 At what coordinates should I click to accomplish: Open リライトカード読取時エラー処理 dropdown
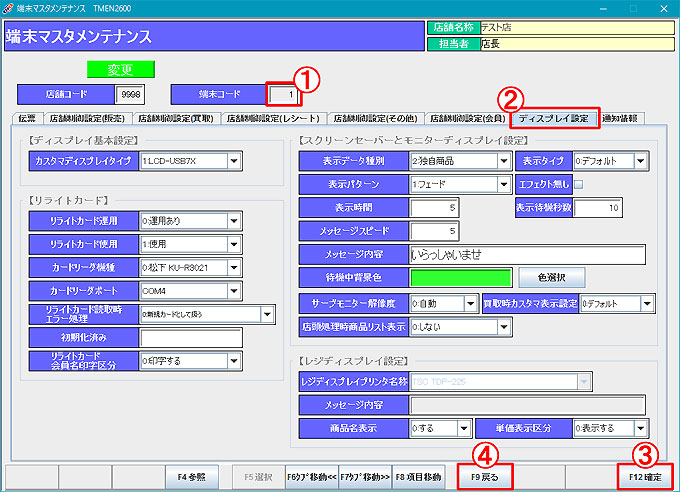click(267, 314)
